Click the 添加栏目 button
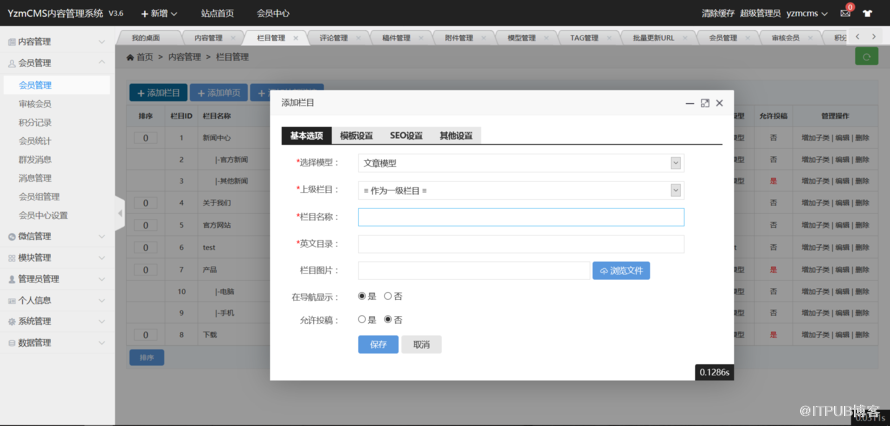890x426 pixels. tap(158, 93)
